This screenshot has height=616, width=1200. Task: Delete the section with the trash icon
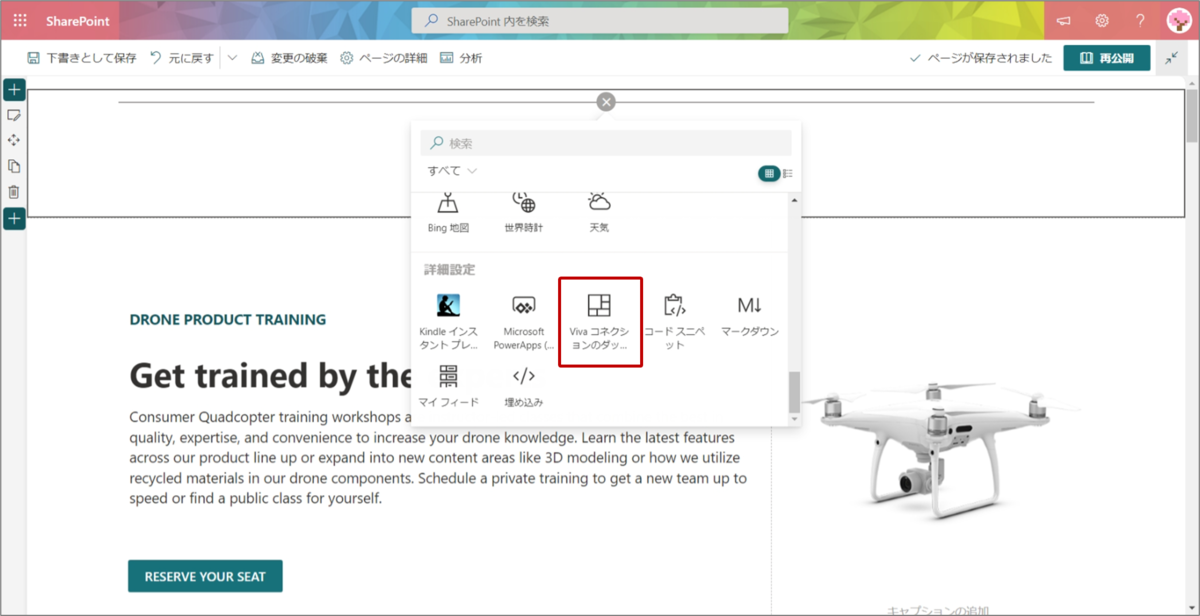[x=14, y=192]
